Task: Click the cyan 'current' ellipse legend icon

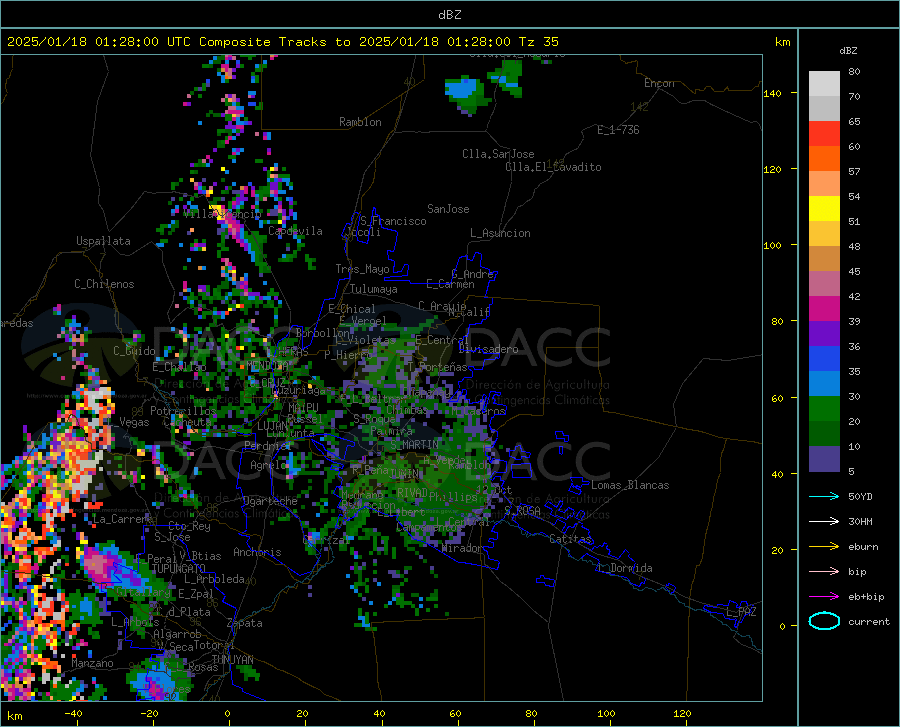Action: coord(824,621)
